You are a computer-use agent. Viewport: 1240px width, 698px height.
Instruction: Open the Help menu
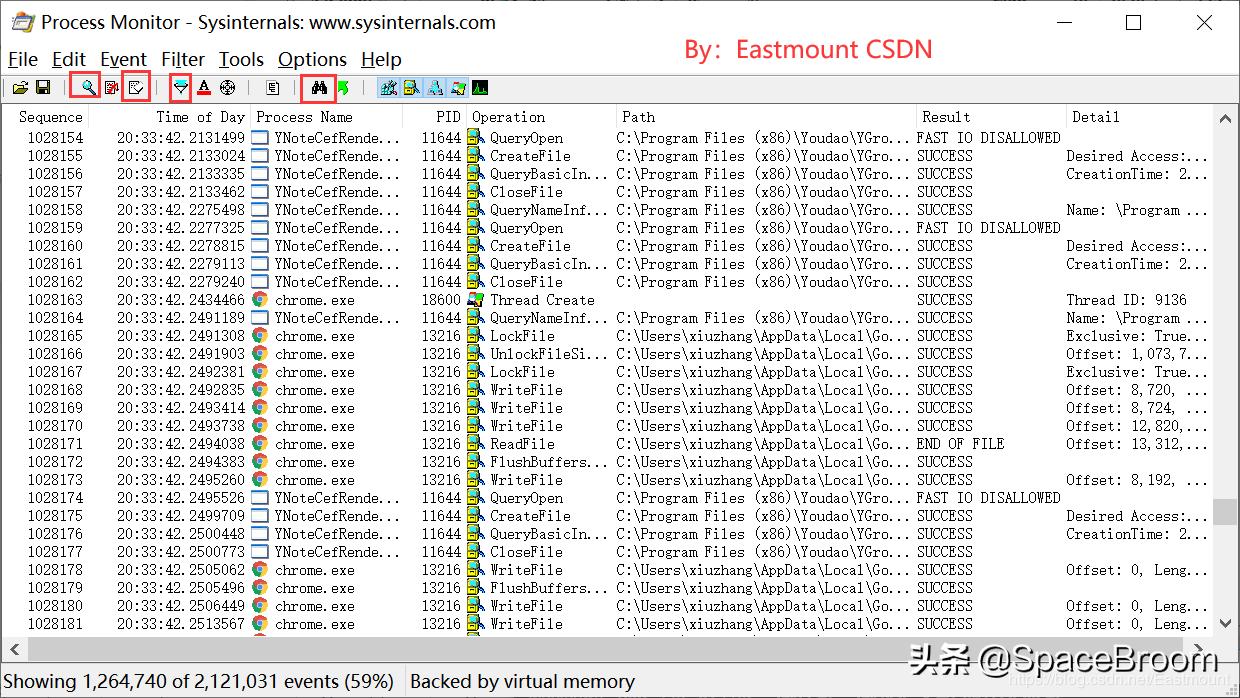point(381,60)
